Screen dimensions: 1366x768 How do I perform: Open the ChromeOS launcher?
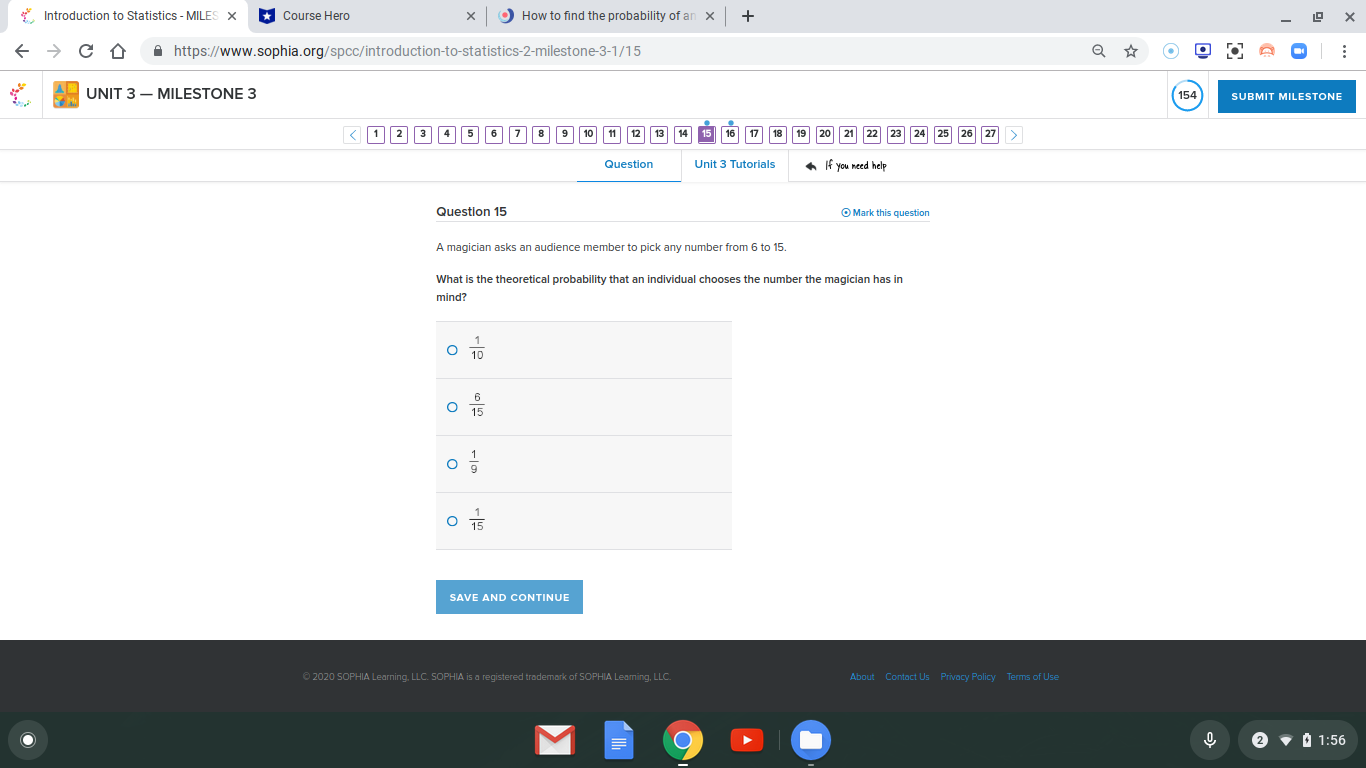tap(28, 740)
